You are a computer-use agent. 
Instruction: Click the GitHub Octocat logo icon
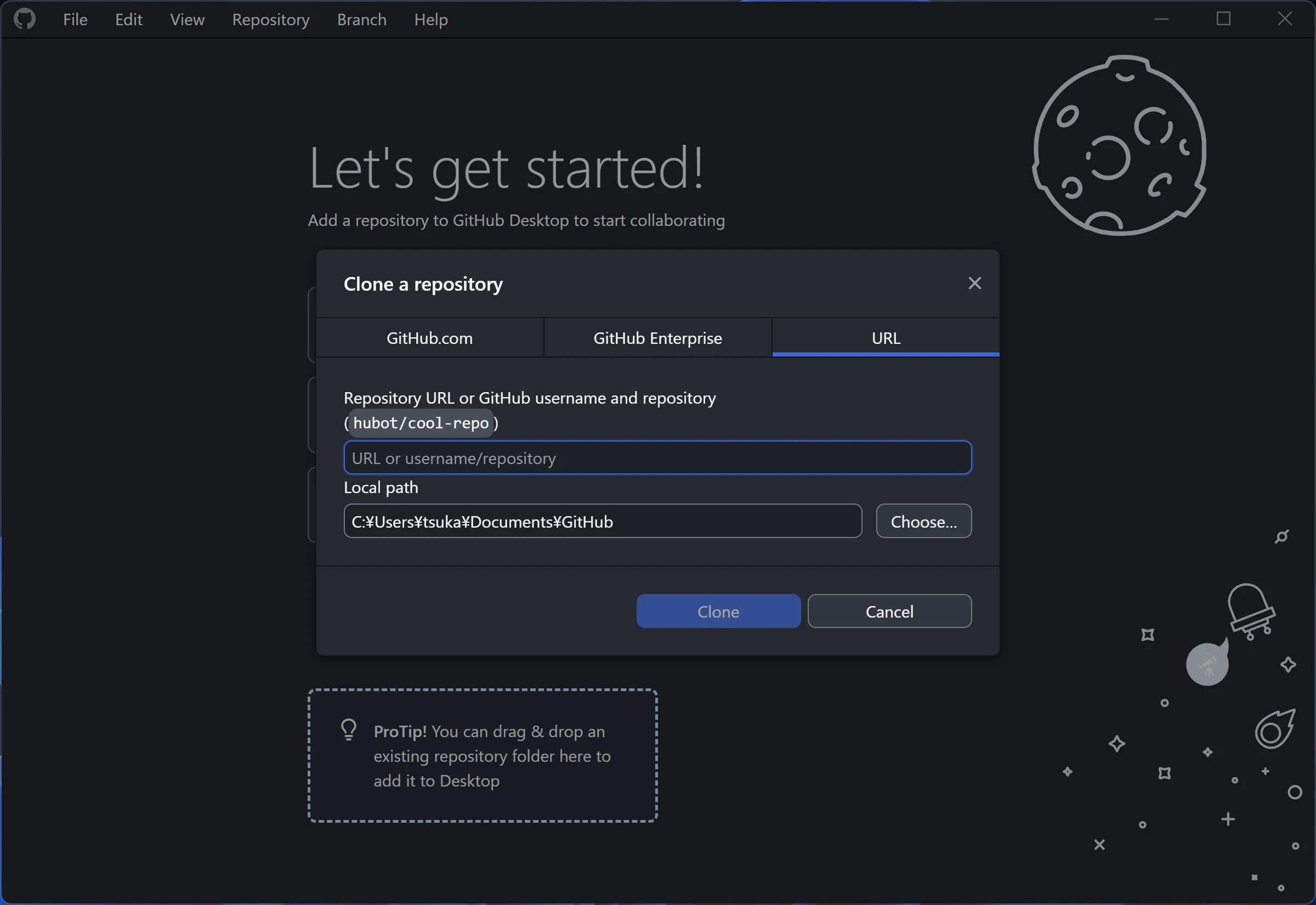tap(24, 19)
